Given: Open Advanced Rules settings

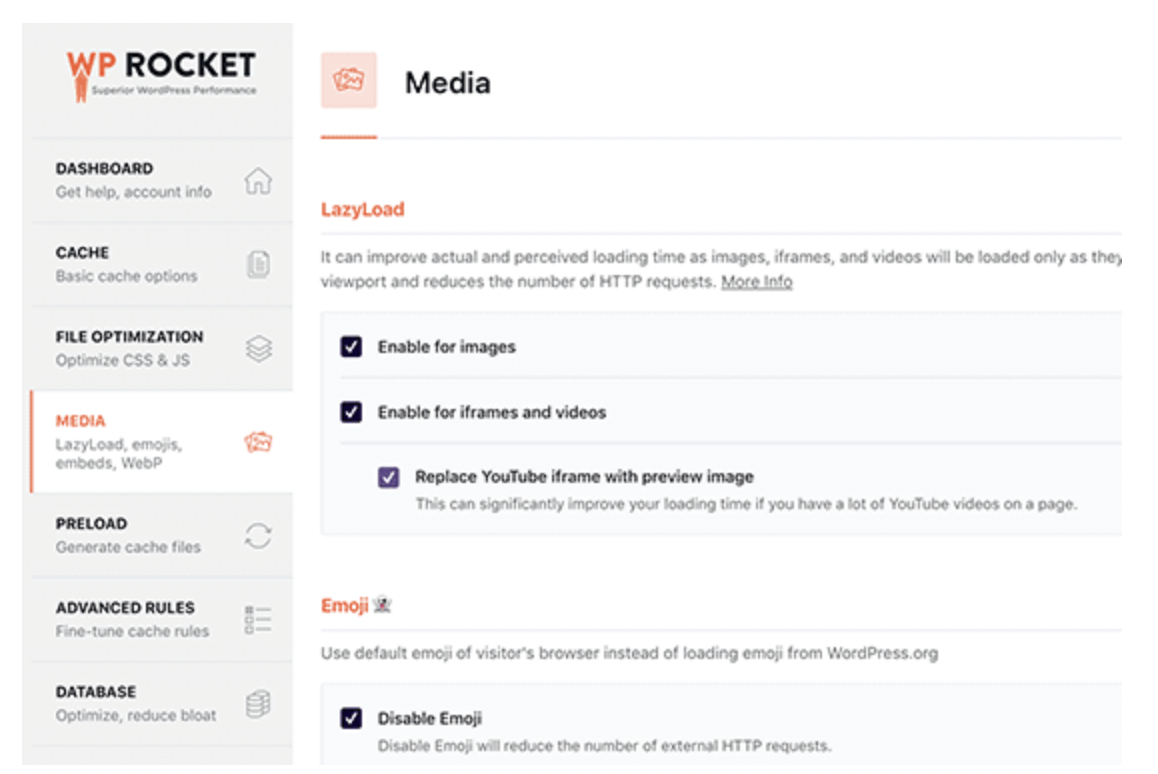Looking at the screenshot, I should coord(162,620).
